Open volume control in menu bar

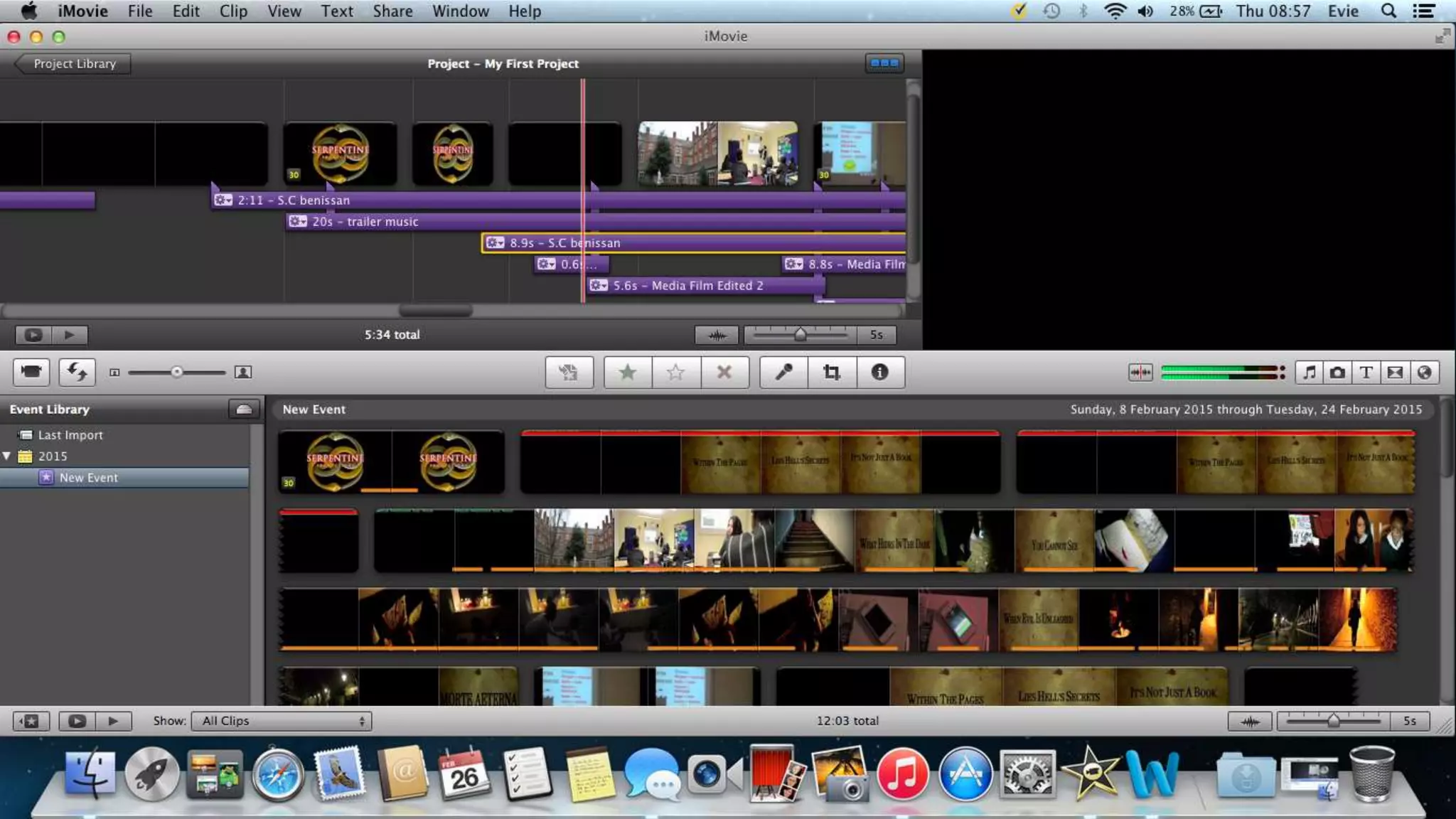1145,11
